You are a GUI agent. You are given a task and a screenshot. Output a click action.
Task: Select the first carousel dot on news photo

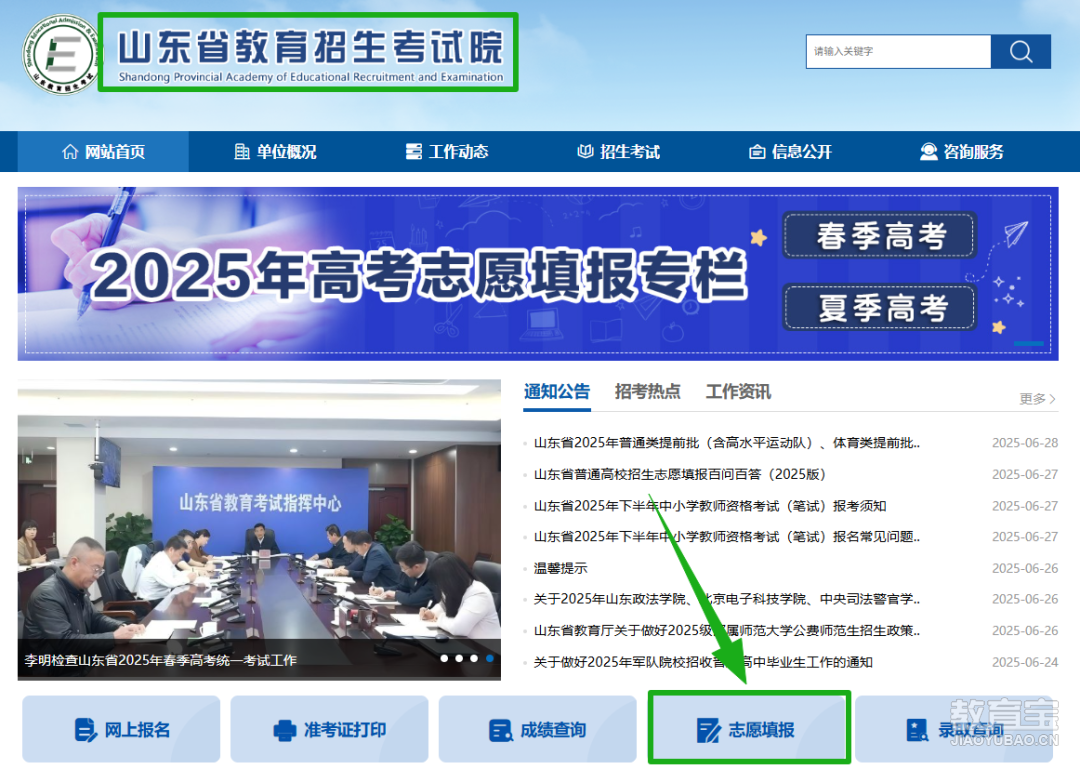[444, 659]
